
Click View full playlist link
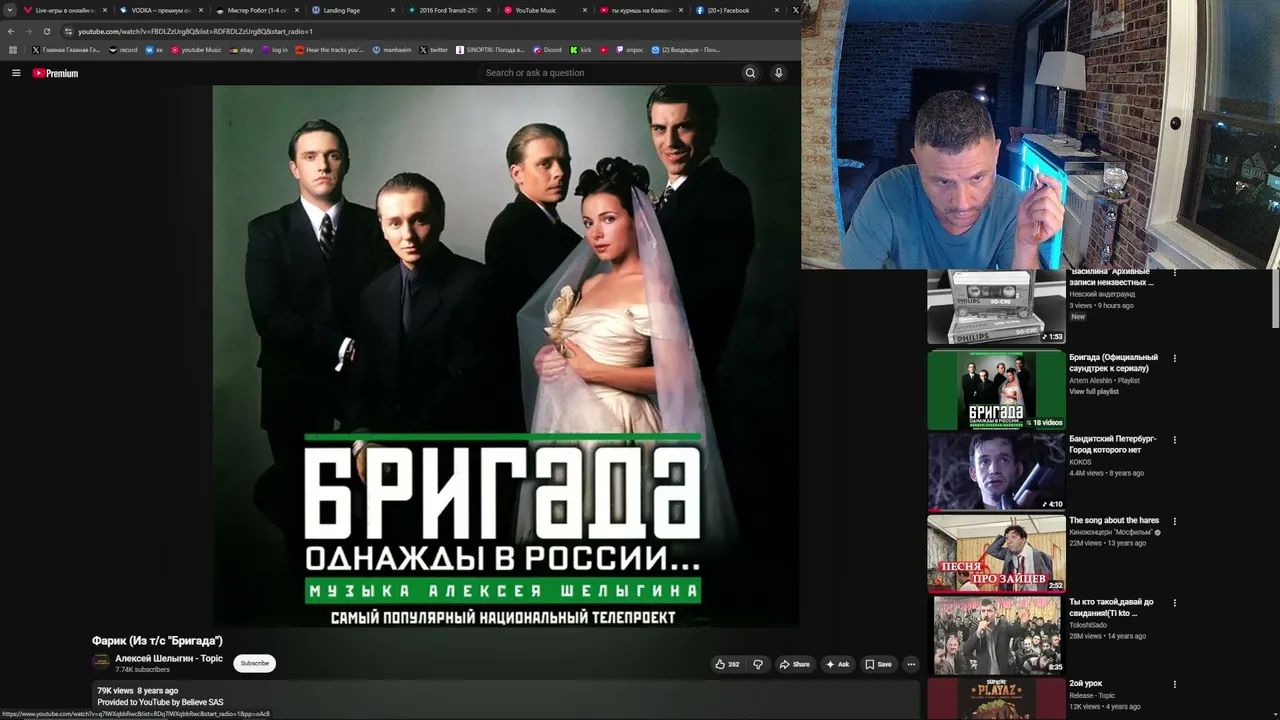point(1094,392)
